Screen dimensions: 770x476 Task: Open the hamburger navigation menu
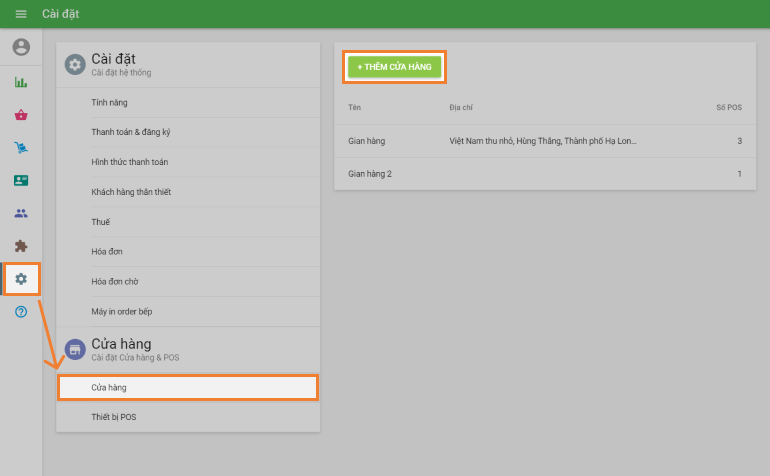[x=21, y=14]
